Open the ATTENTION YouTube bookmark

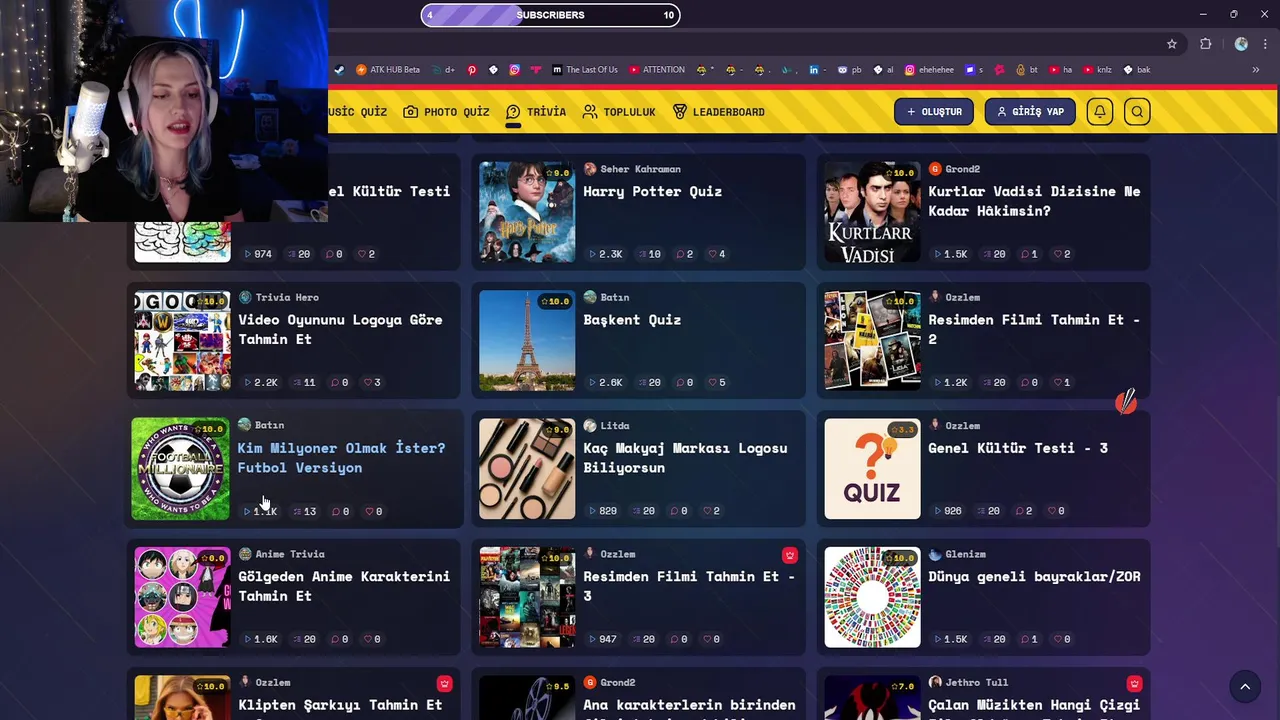coord(657,70)
